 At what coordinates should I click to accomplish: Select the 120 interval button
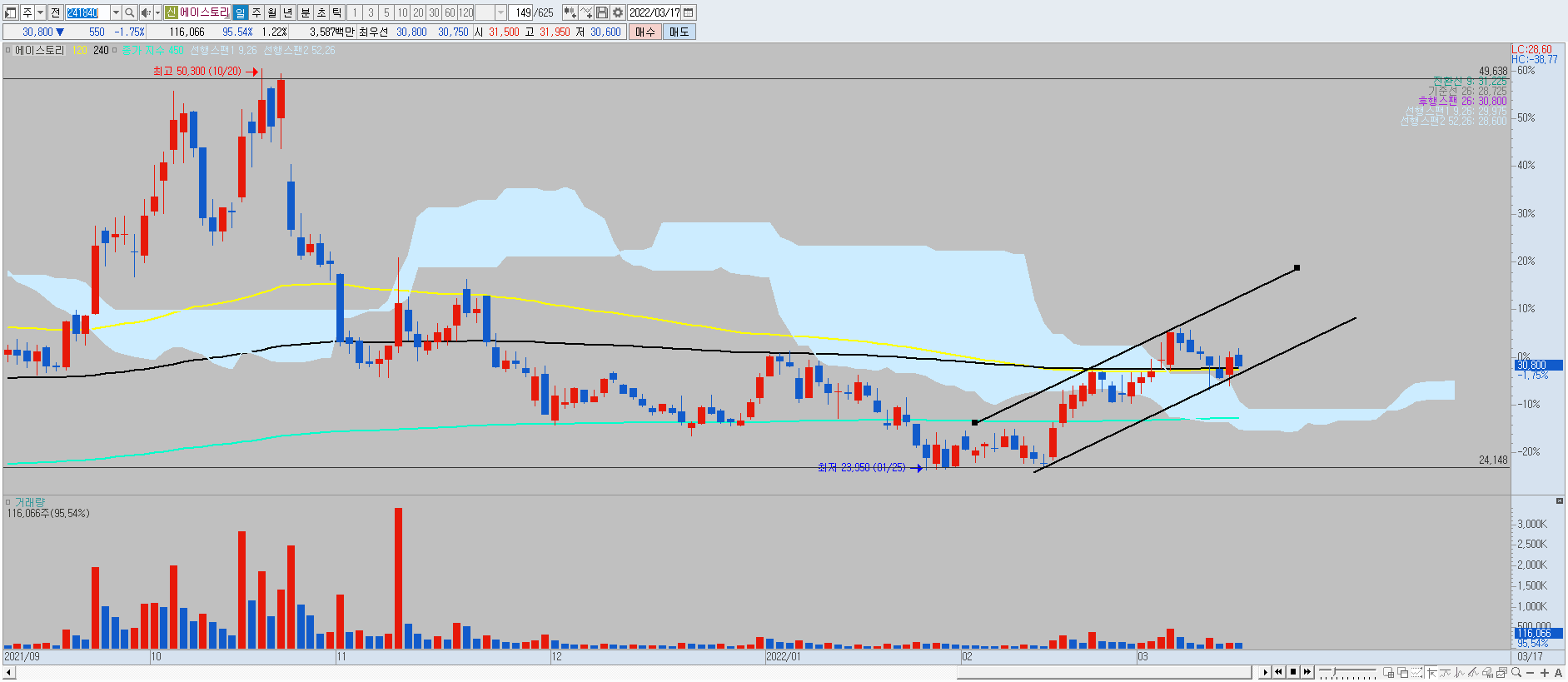[466, 12]
